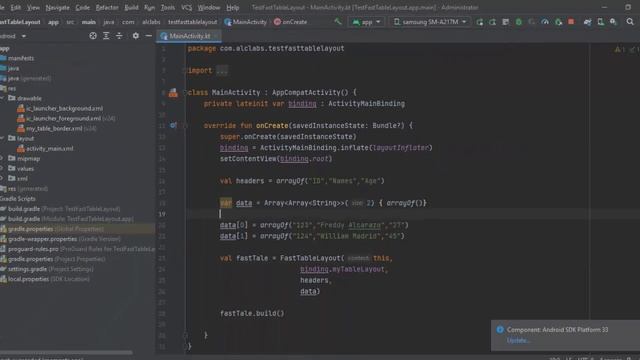Click the greyed Run with Coverage icon

click(531, 22)
